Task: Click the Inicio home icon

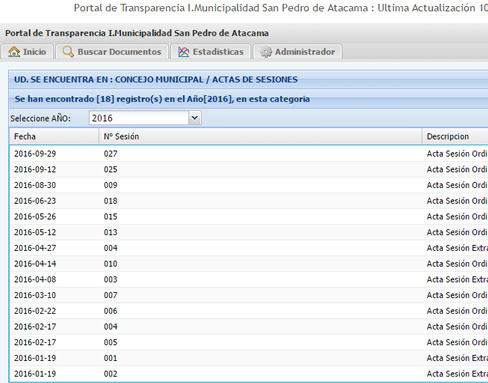Action: [14, 52]
